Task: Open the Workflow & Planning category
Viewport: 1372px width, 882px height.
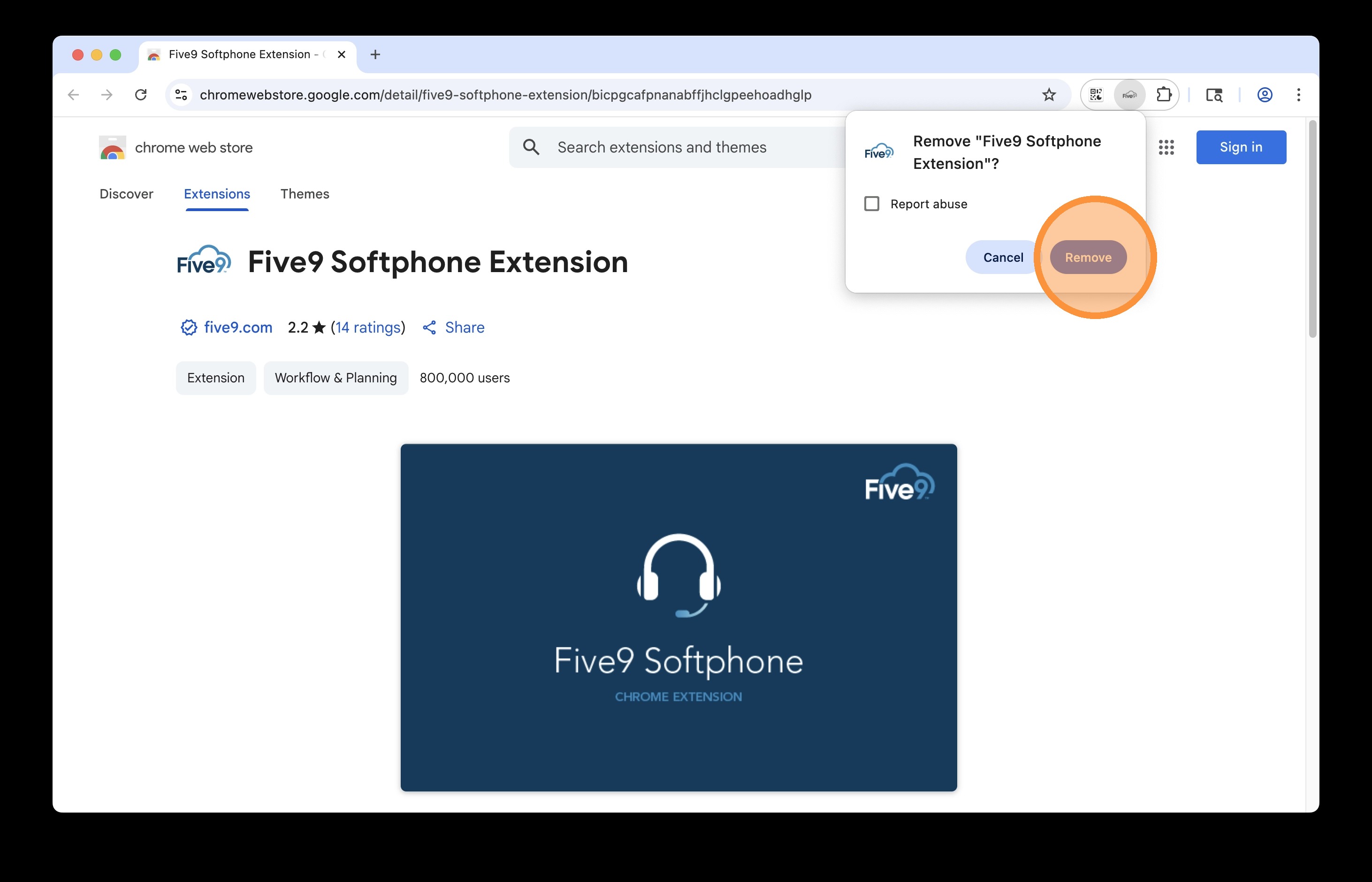Action: (335, 378)
